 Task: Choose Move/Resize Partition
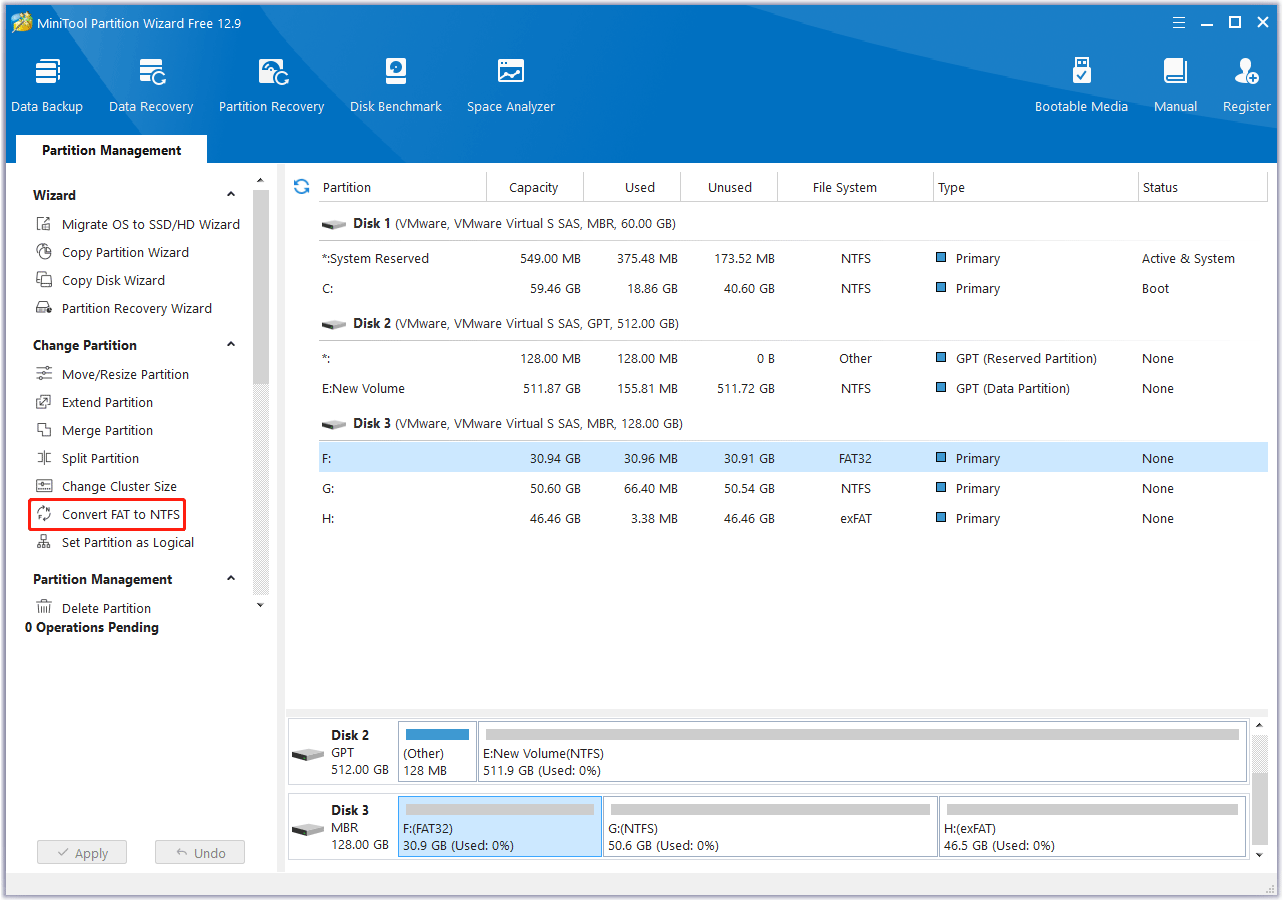pyautogui.click(x=112, y=374)
